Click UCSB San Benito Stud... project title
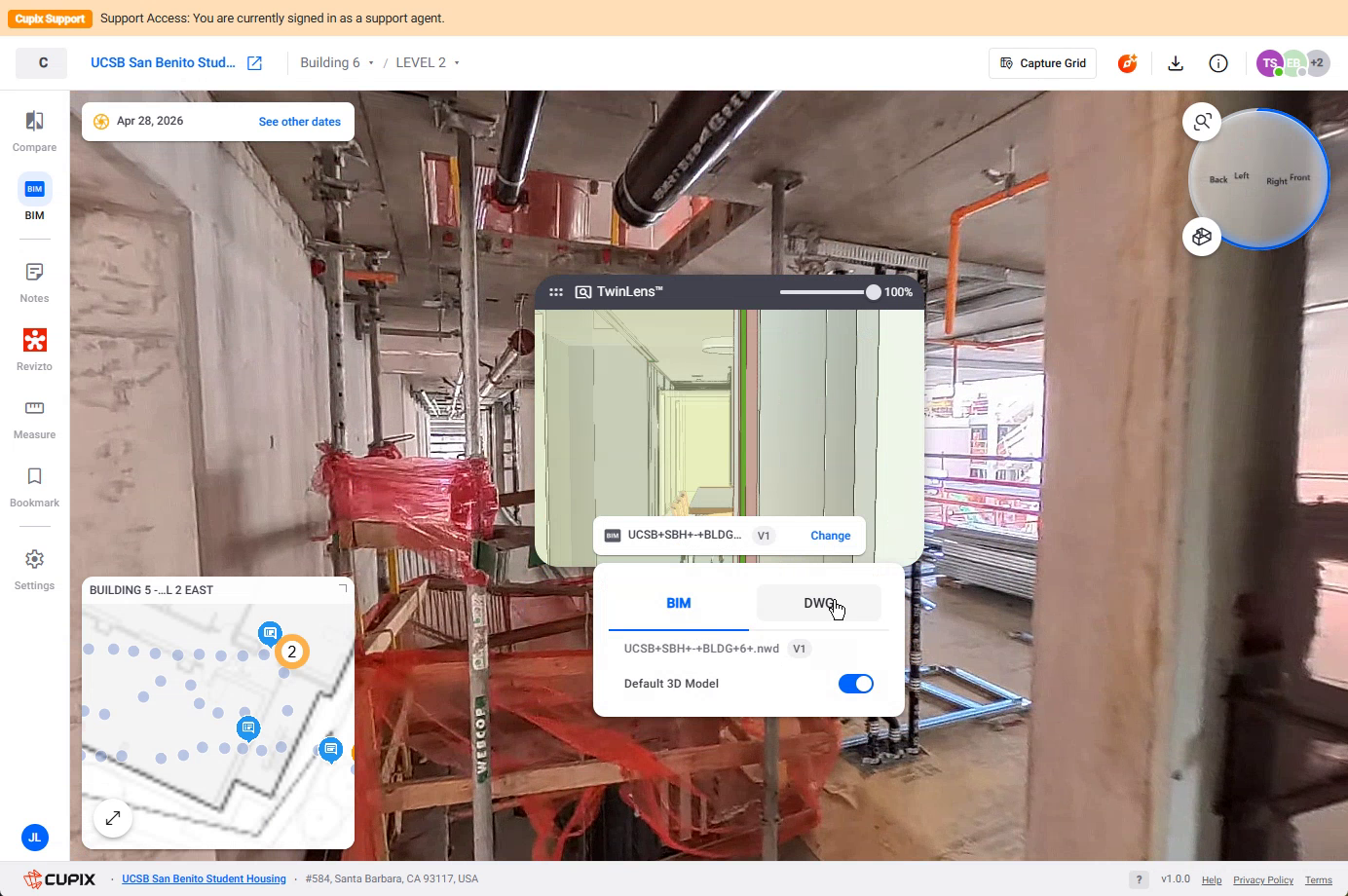This screenshot has height=896, width=1348. point(163,63)
